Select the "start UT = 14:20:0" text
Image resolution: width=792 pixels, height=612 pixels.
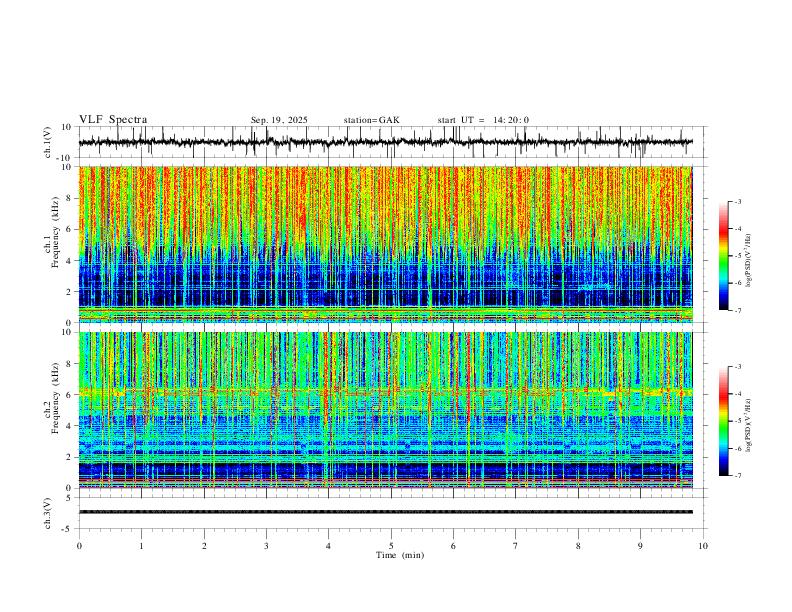click(483, 120)
